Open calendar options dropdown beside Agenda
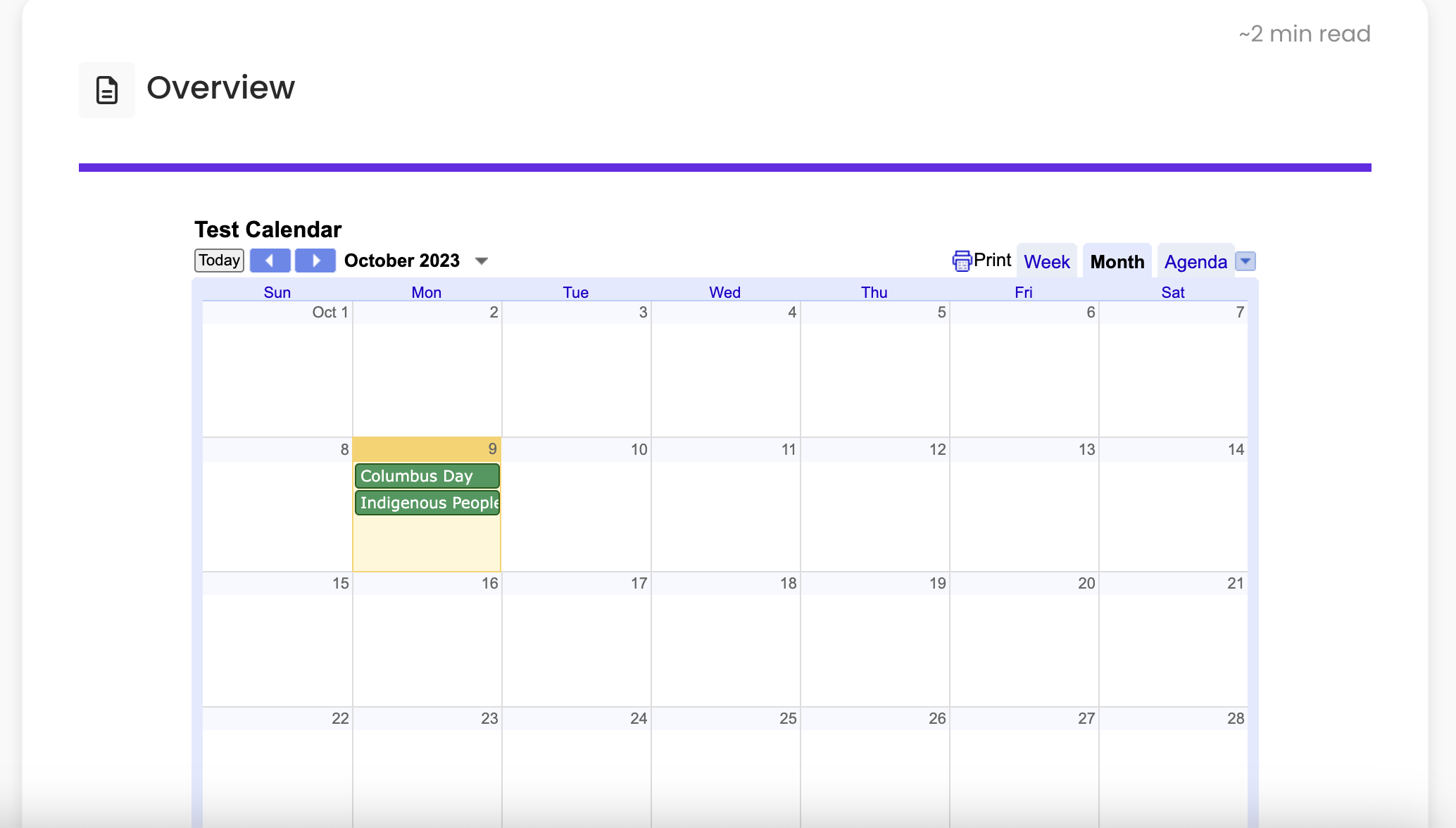Screen dimensions: 1456x828 (1245, 261)
